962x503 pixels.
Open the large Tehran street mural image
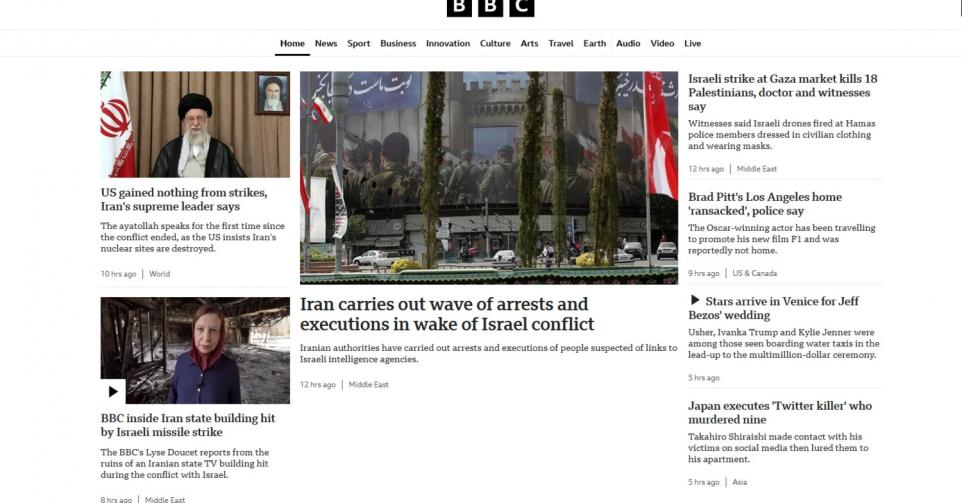(489, 178)
